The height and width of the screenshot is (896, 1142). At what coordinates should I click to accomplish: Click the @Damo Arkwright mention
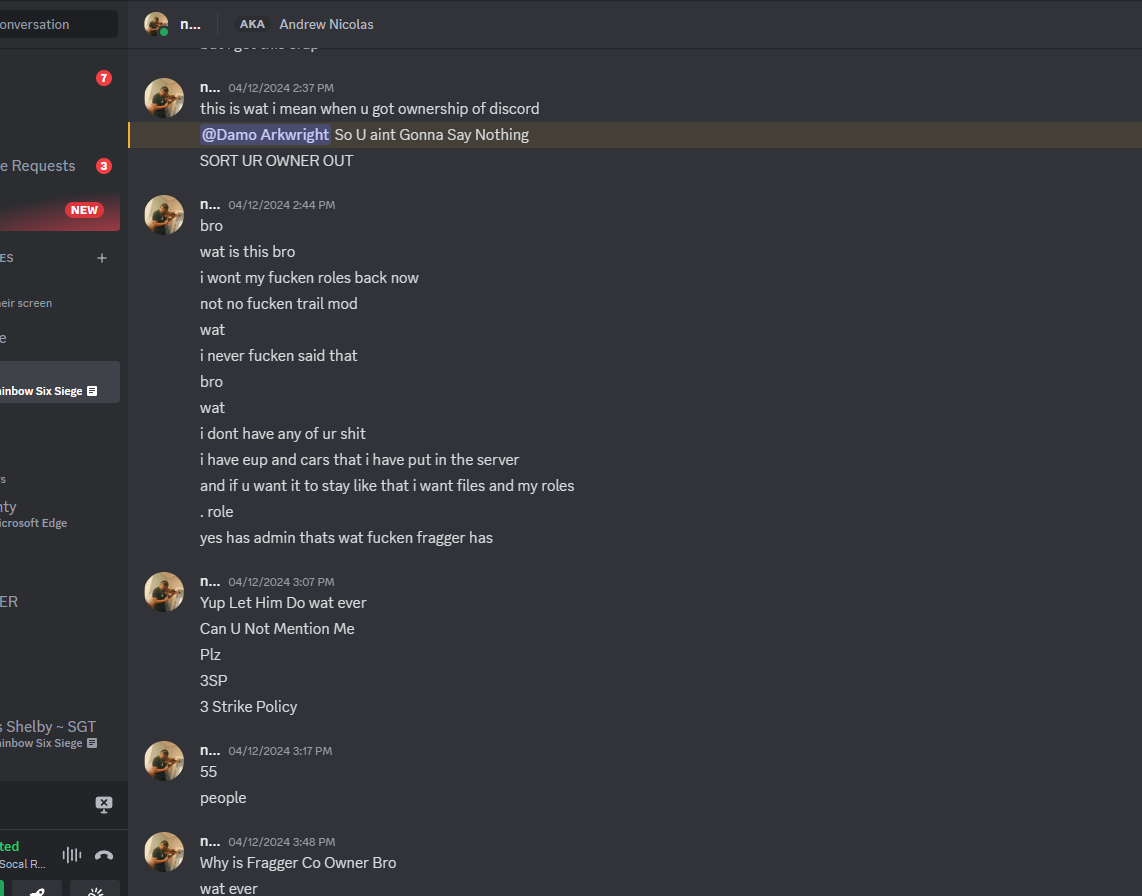(265, 135)
